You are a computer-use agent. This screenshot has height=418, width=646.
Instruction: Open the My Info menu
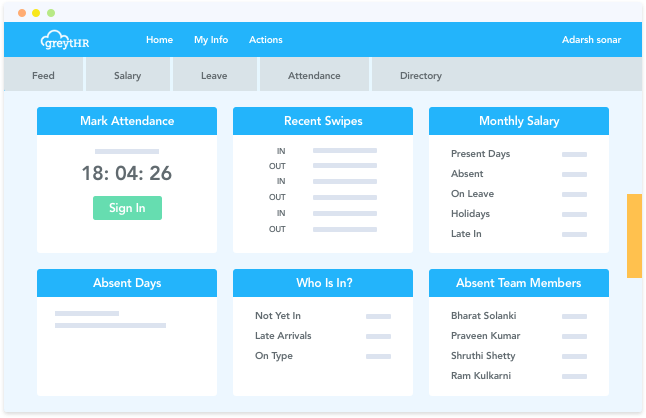(211, 40)
